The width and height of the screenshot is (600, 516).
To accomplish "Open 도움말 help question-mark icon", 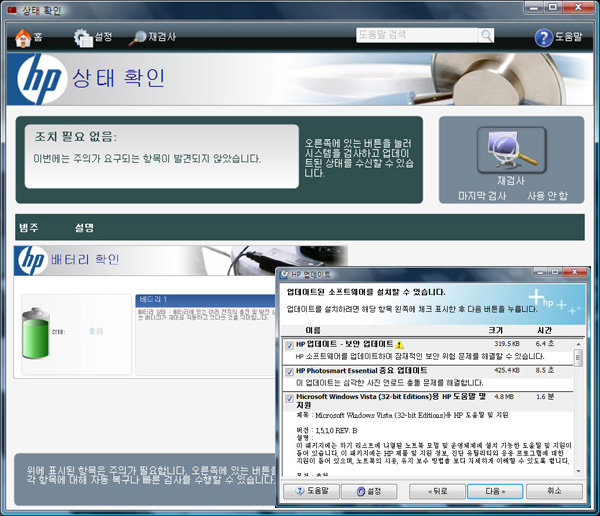I will 543,38.
